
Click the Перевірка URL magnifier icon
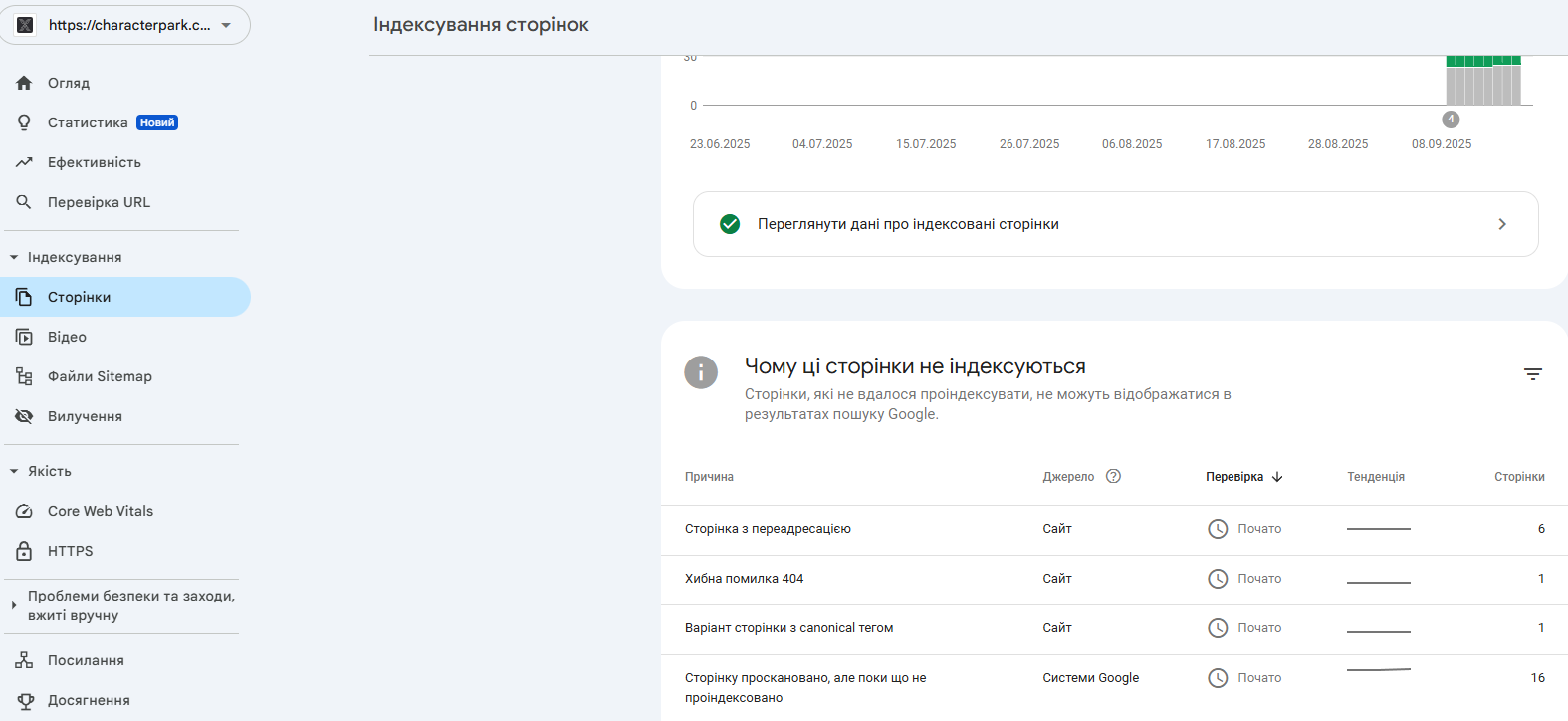coord(24,202)
